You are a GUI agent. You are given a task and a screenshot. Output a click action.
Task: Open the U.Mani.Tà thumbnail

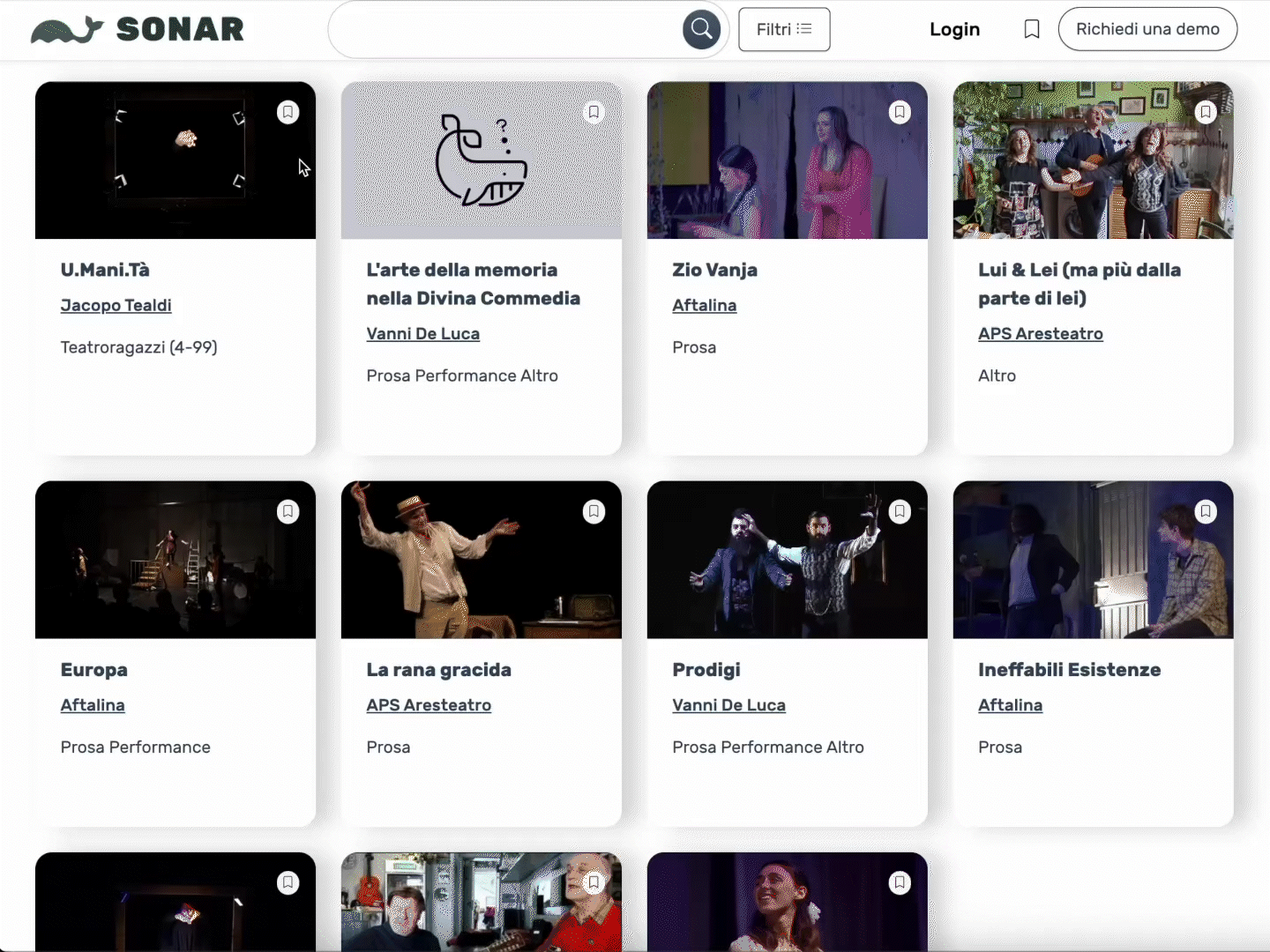[176, 160]
